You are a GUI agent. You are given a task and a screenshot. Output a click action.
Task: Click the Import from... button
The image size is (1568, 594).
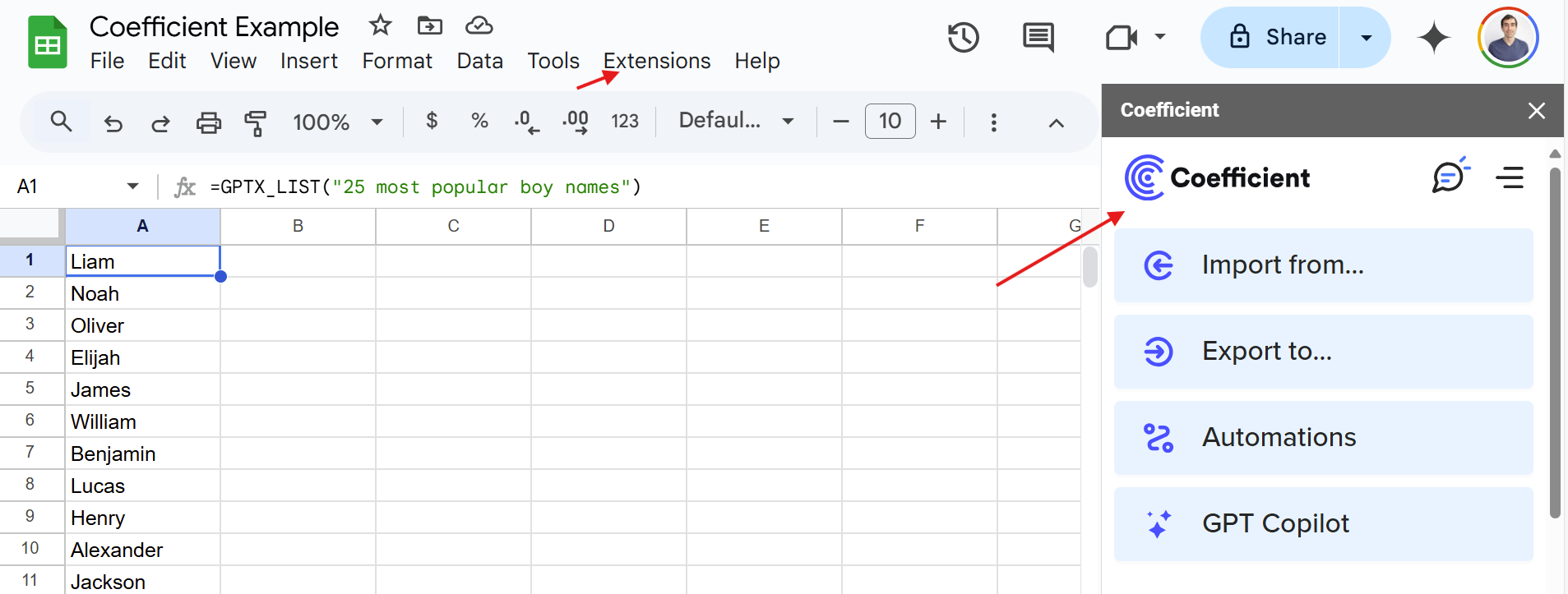click(1323, 265)
